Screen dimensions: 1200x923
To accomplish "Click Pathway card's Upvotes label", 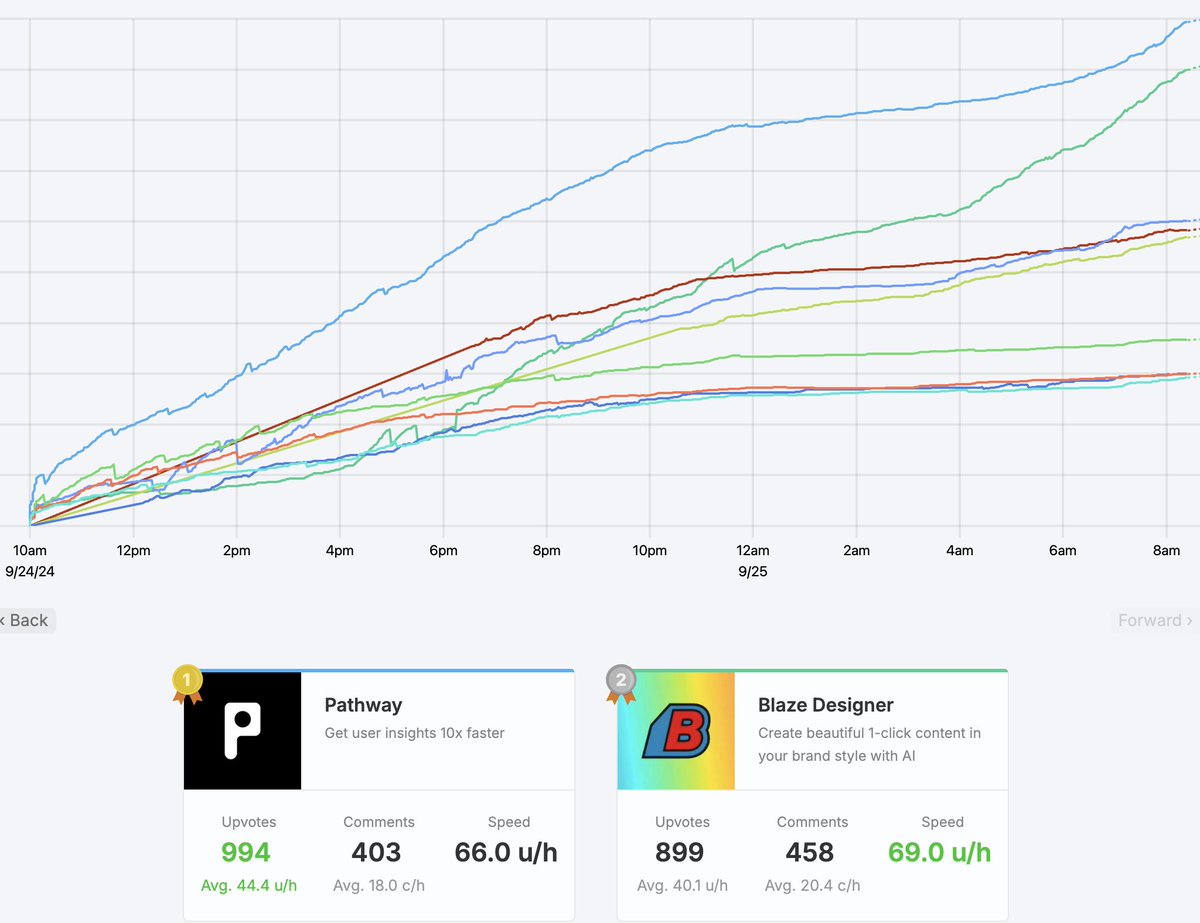I will (249, 822).
